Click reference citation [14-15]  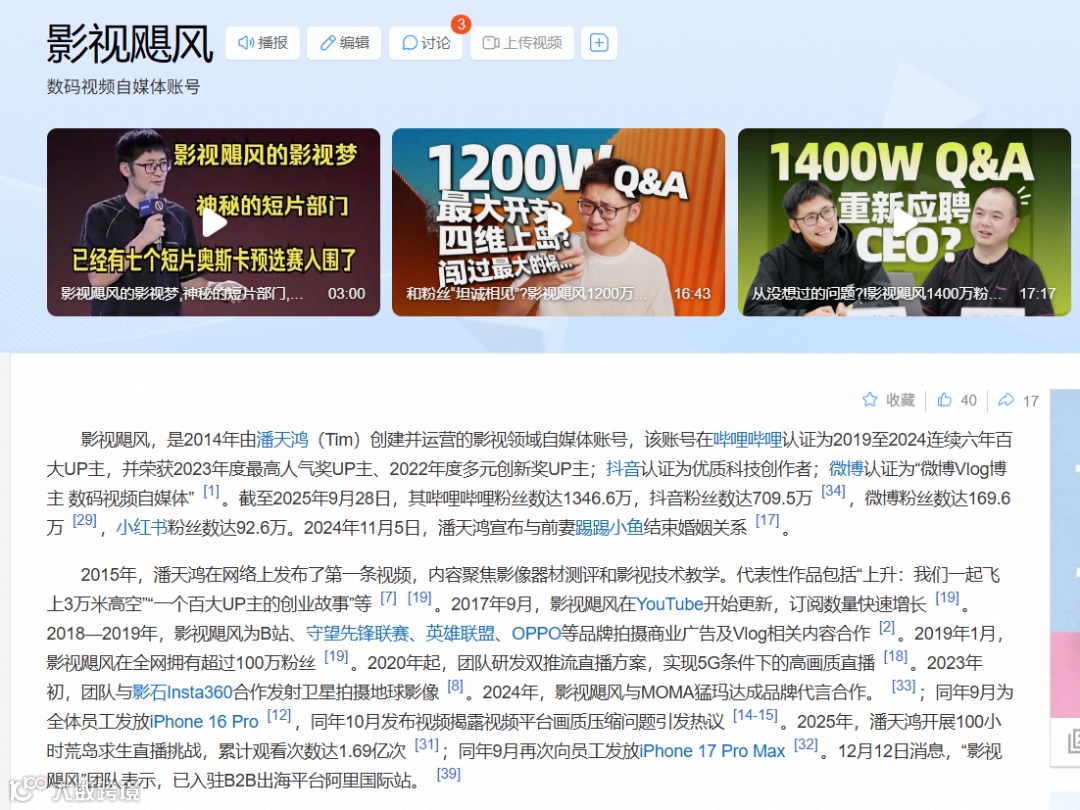[756, 716]
